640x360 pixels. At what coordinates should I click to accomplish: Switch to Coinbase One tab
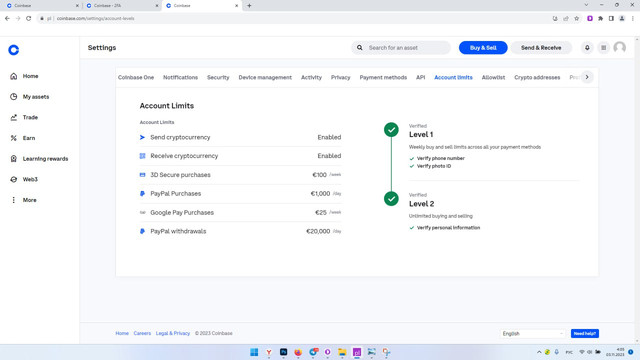pos(136,78)
